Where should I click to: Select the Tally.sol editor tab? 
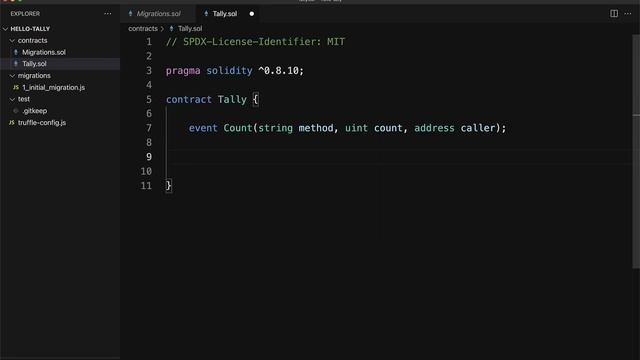click(229, 14)
